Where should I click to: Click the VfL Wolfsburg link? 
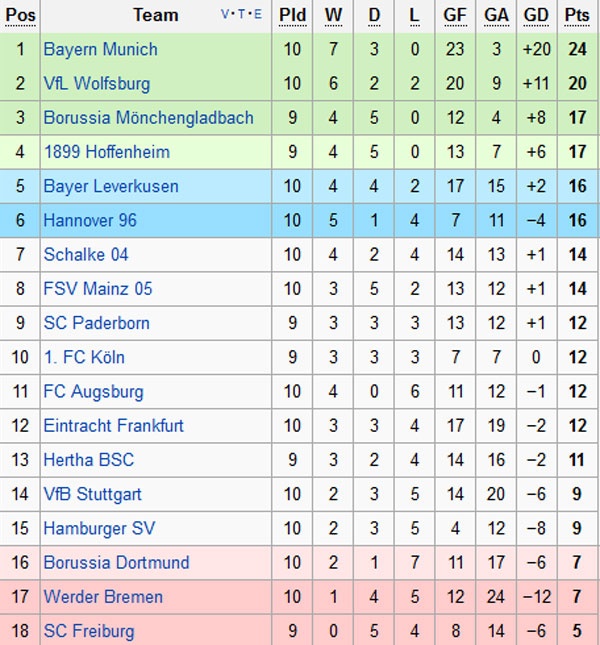(97, 83)
